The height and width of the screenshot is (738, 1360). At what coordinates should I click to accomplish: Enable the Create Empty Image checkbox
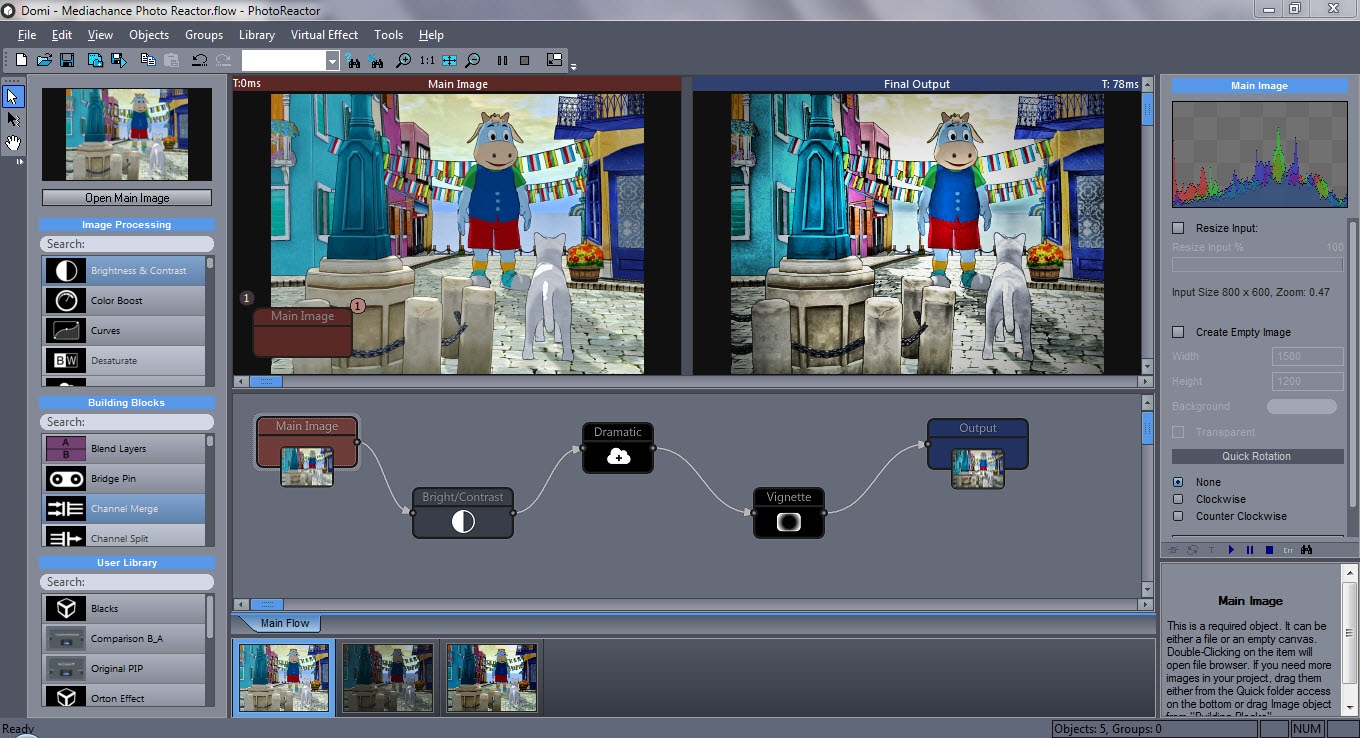tap(1178, 332)
